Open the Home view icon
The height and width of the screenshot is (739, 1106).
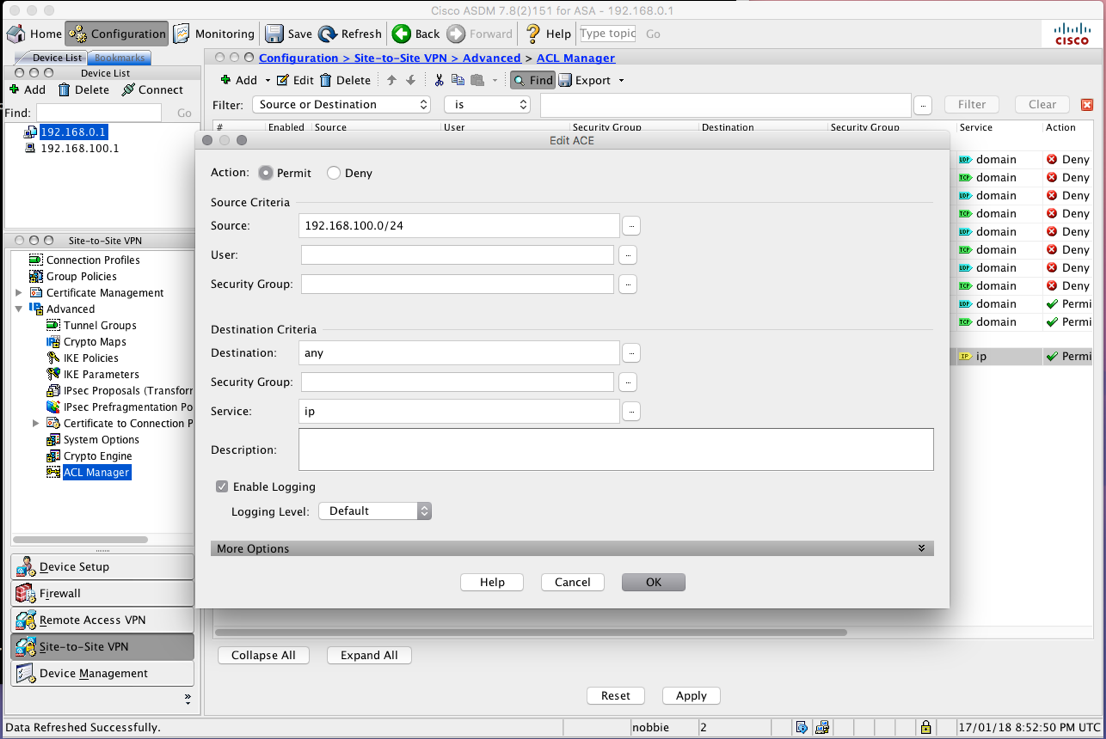(16, 34)
